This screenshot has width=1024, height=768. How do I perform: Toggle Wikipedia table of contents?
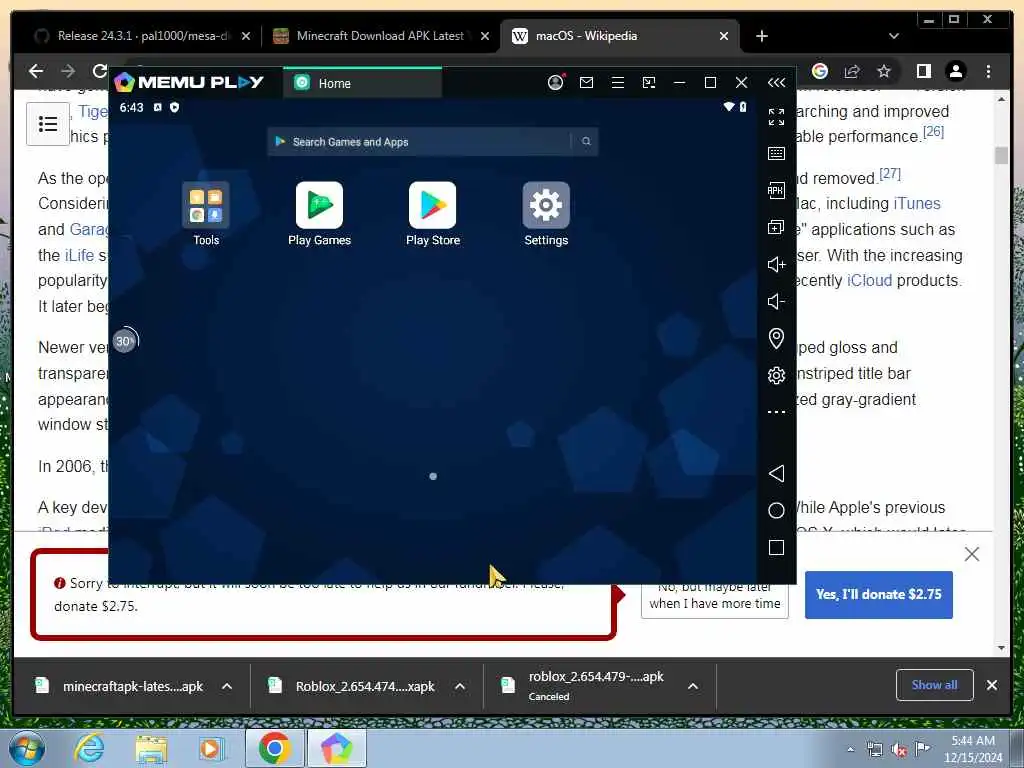[x=48, y=123]
